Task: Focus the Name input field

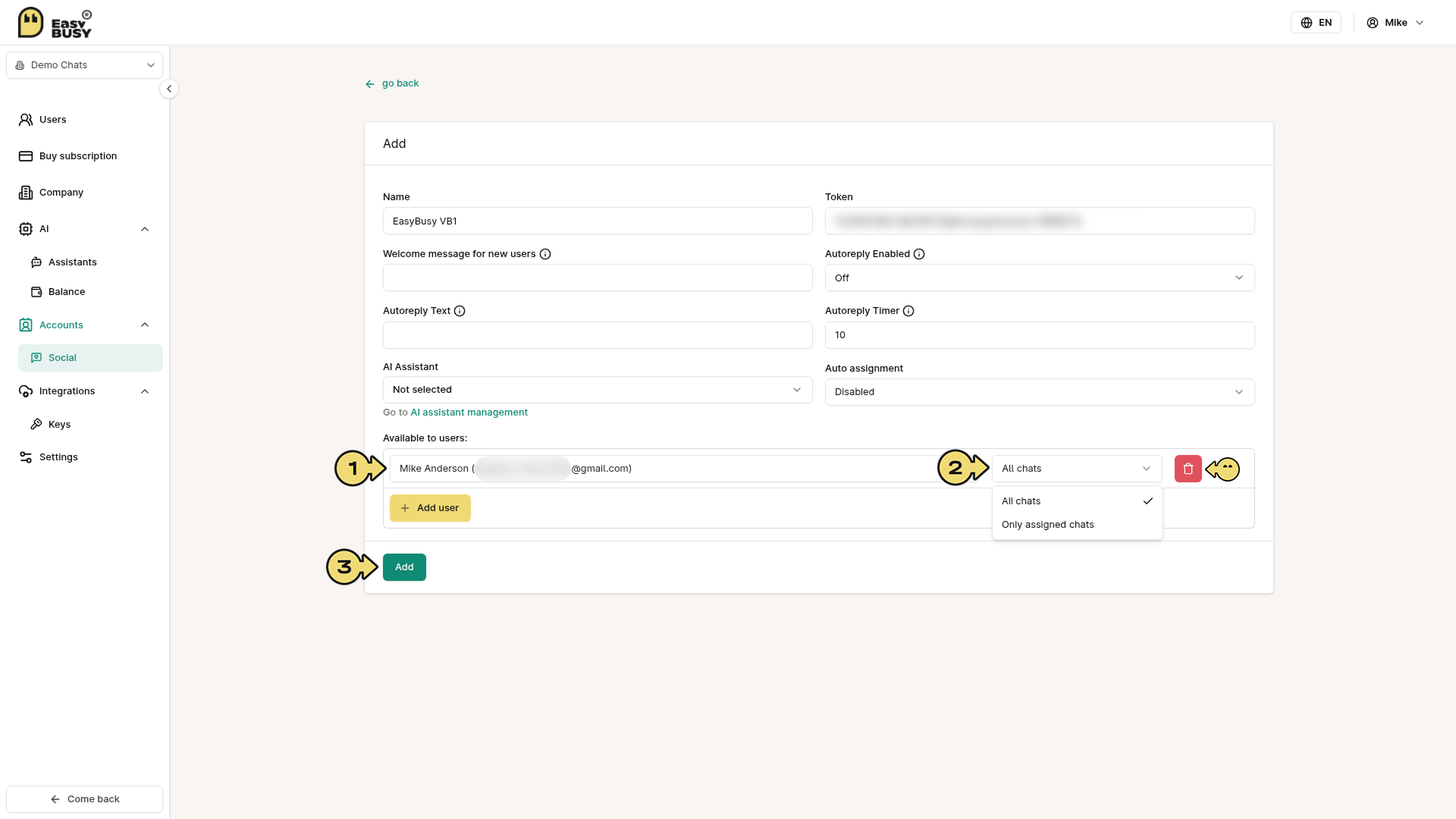Action: pos(598,221)
